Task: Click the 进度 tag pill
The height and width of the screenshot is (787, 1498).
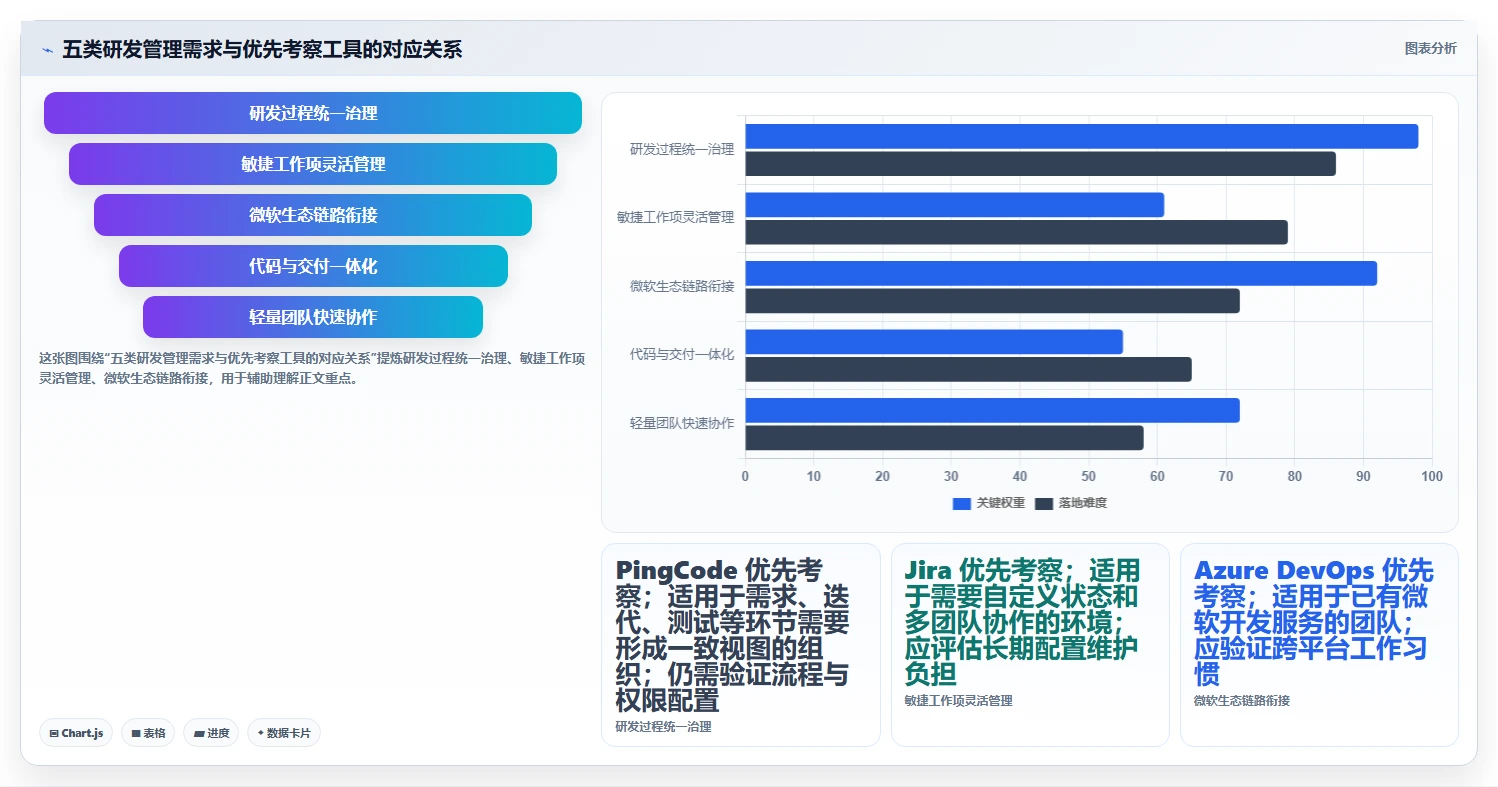Action: point(211,733)
